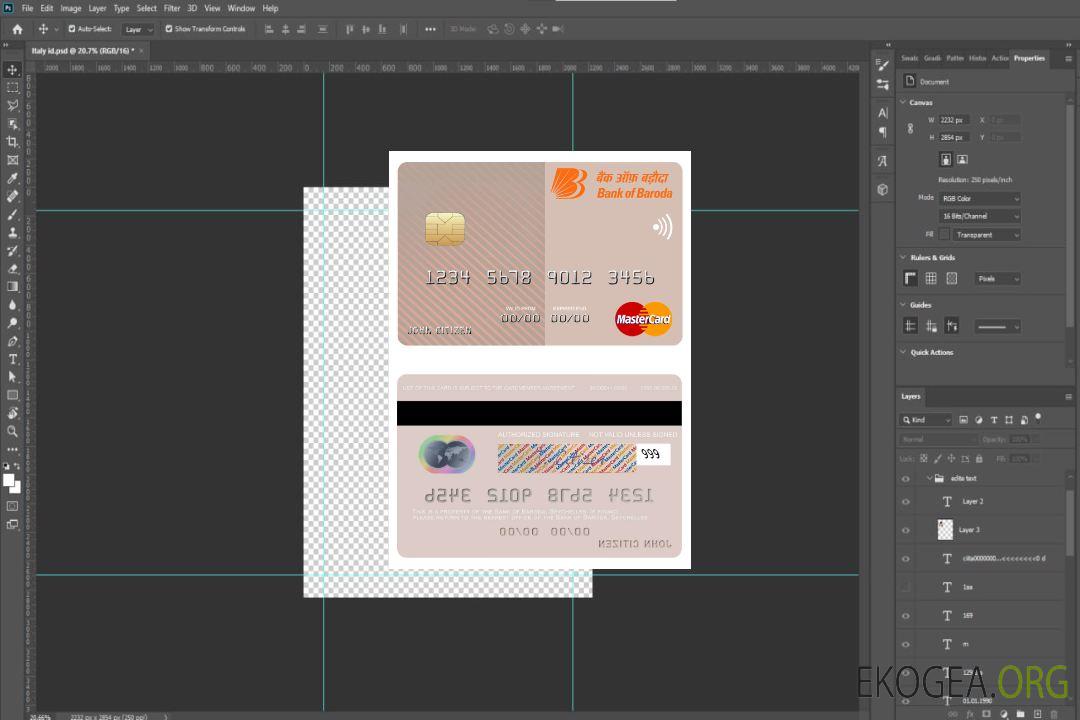This screenshot has width=1080, height=720.
Task: Select the Dodge tool
Action: (12, 323)
